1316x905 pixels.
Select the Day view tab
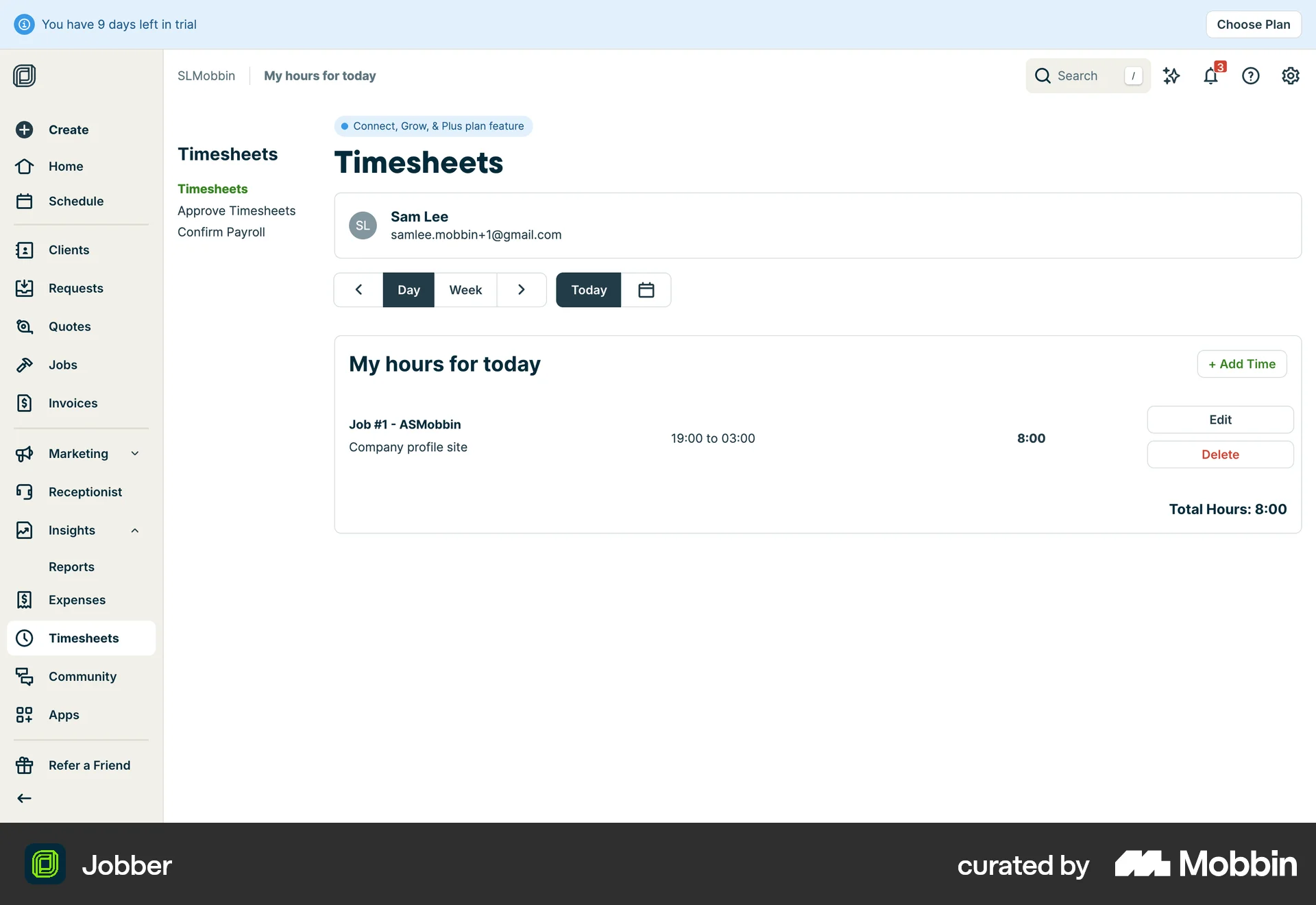tap(409, 289)
